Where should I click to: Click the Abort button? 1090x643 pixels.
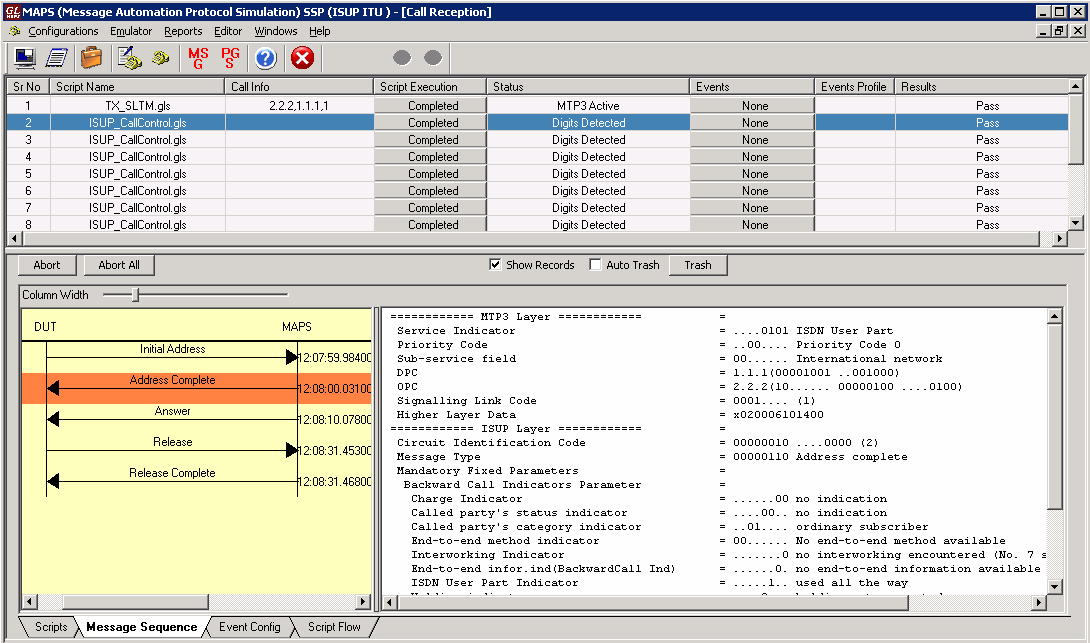(47, 265)
